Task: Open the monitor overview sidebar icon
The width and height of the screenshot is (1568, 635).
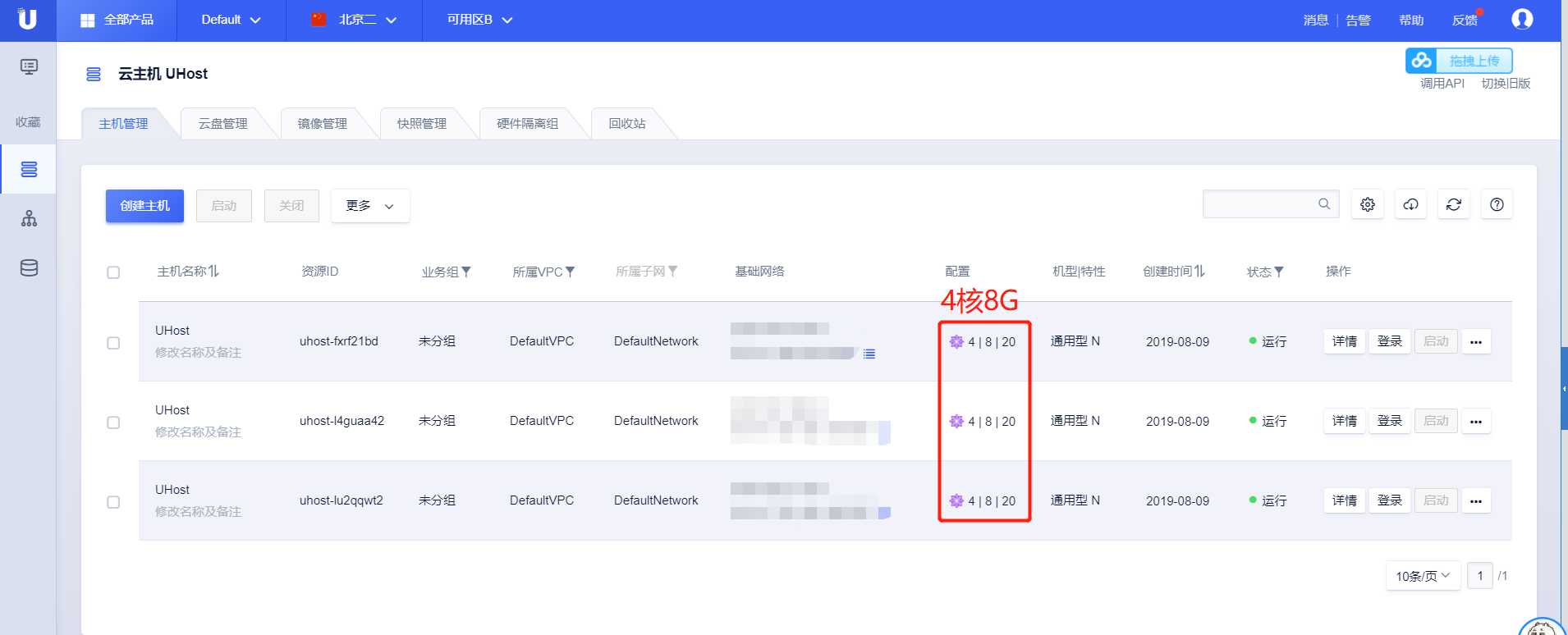Action: [x=29, y=66]
